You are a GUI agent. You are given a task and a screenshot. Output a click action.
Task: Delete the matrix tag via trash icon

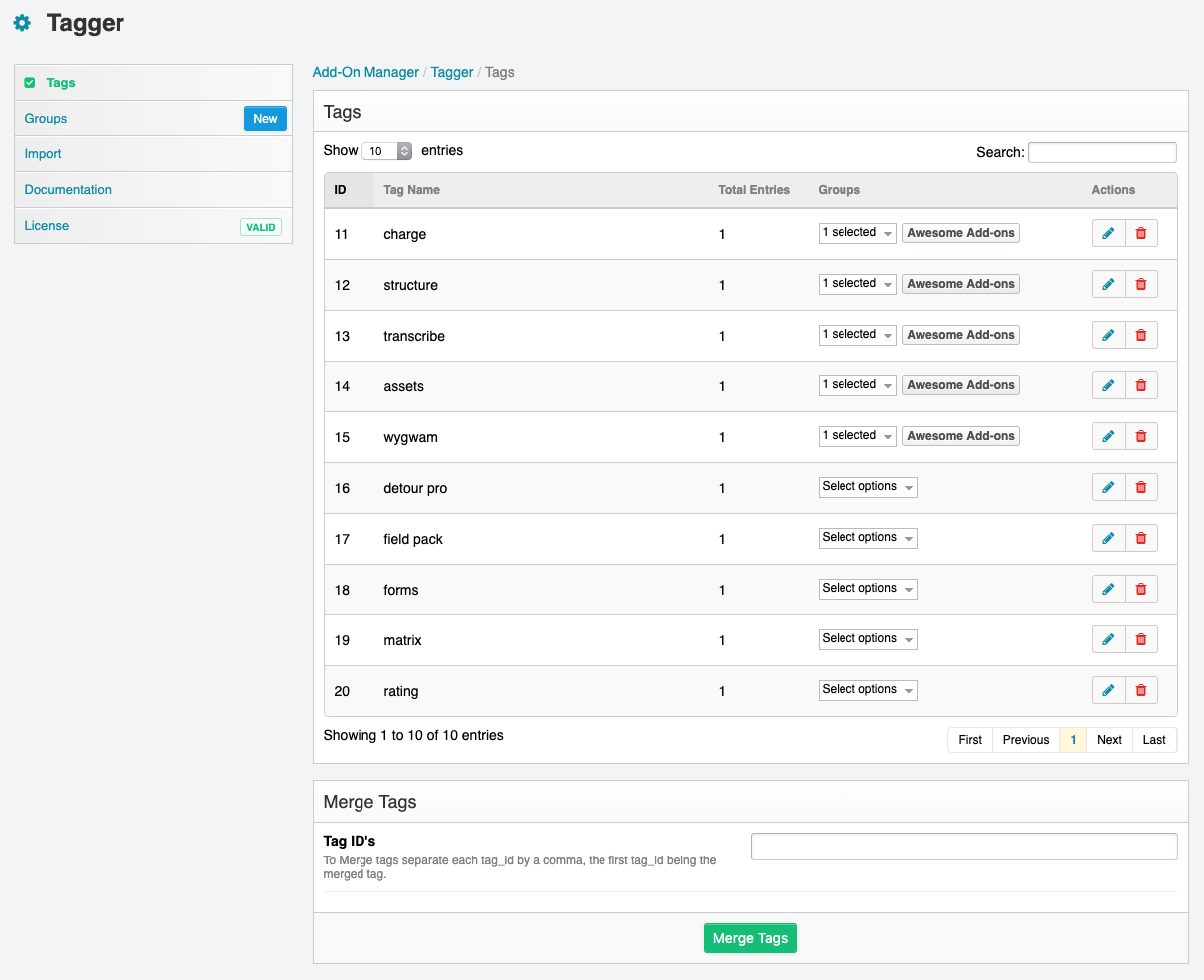(1141, 639)
